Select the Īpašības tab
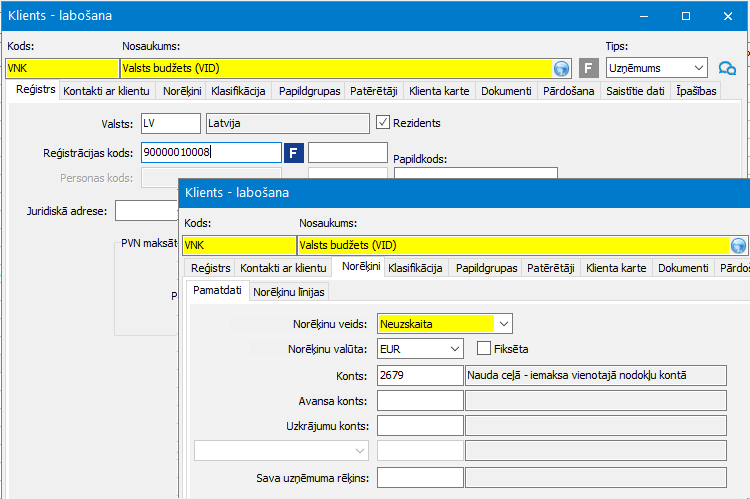This screenshot has height=499, width=750. tap(694, 91)
